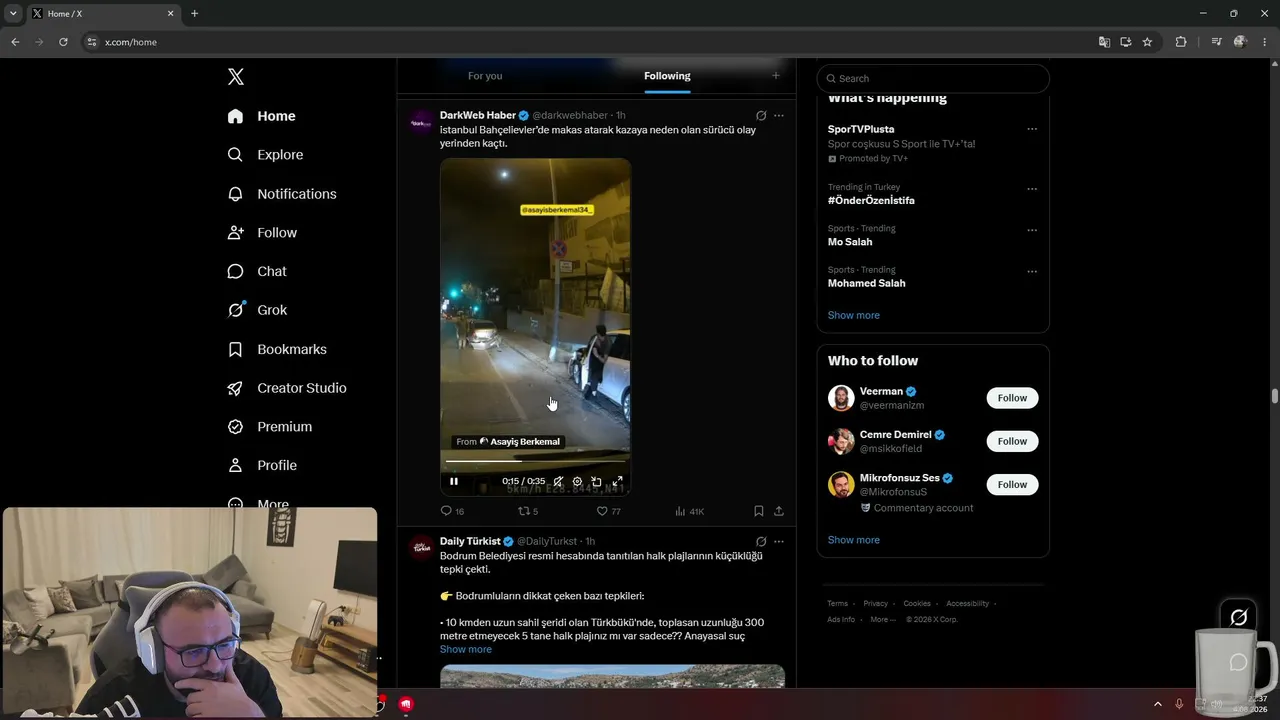The height and width of the screenshot is (720, 1280).
Task: Open more options for #ÖnderÖzenİstifa trend
Action: coord(1032,189)
